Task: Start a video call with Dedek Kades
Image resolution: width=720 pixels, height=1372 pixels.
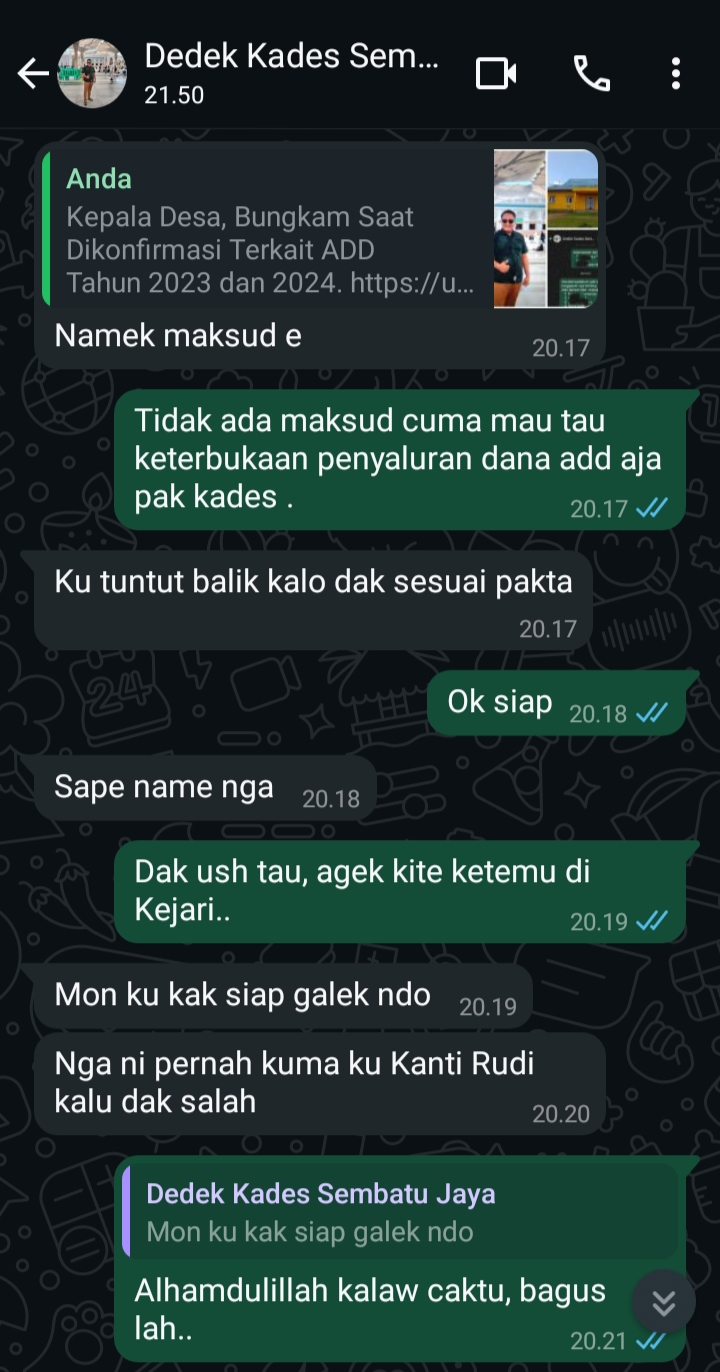Action: click(496, 73)
